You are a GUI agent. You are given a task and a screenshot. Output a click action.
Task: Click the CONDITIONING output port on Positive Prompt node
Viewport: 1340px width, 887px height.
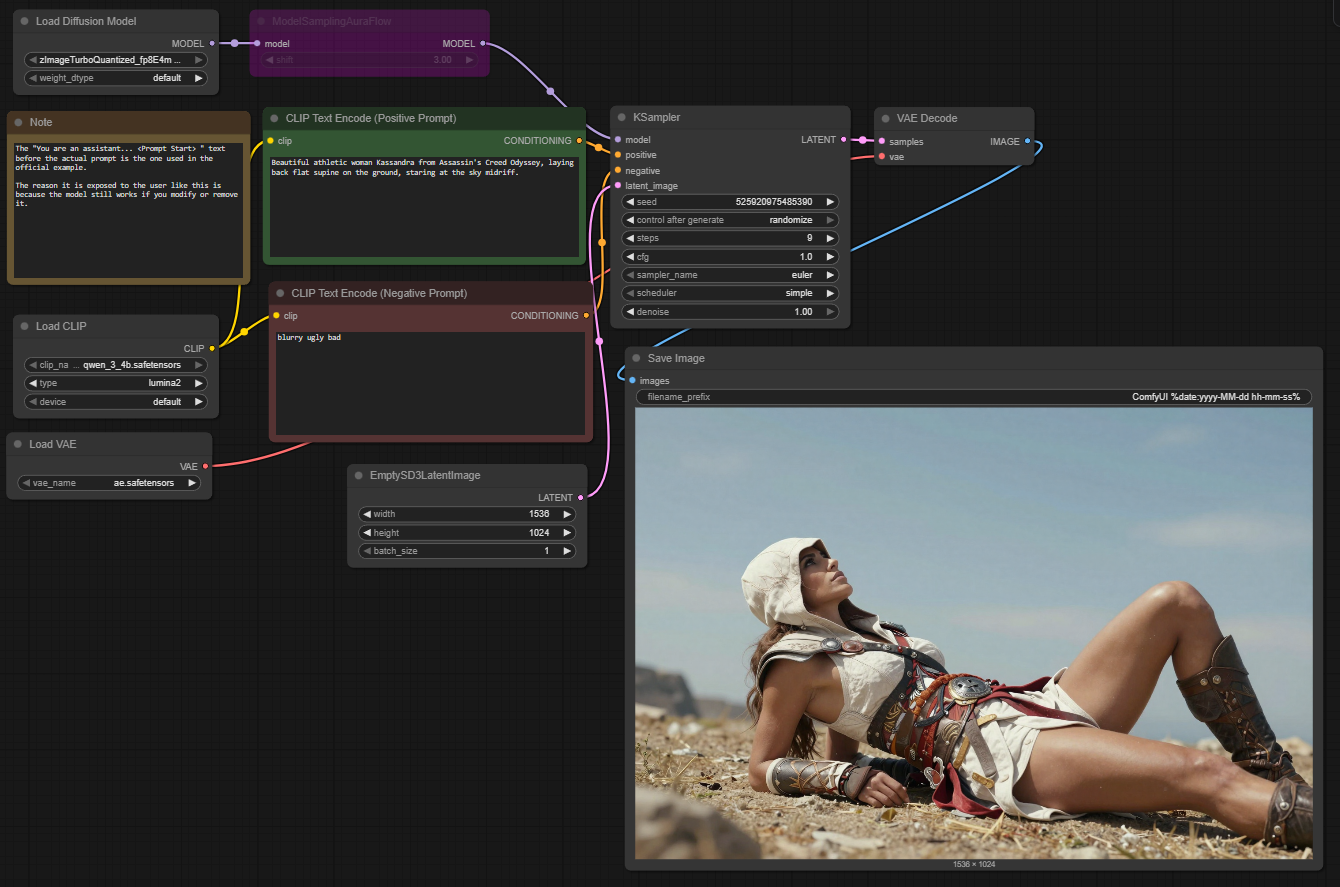point(580,140)
